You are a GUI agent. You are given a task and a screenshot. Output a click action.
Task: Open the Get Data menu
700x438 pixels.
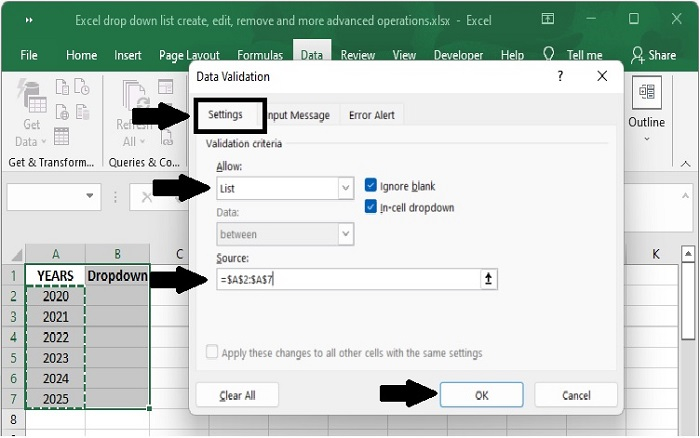point(31,114)
